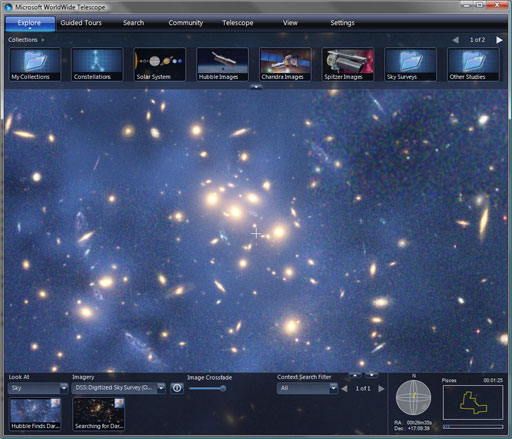Open the My Collections folder
This screenshot has height=439, width=512.
(35, 64)
